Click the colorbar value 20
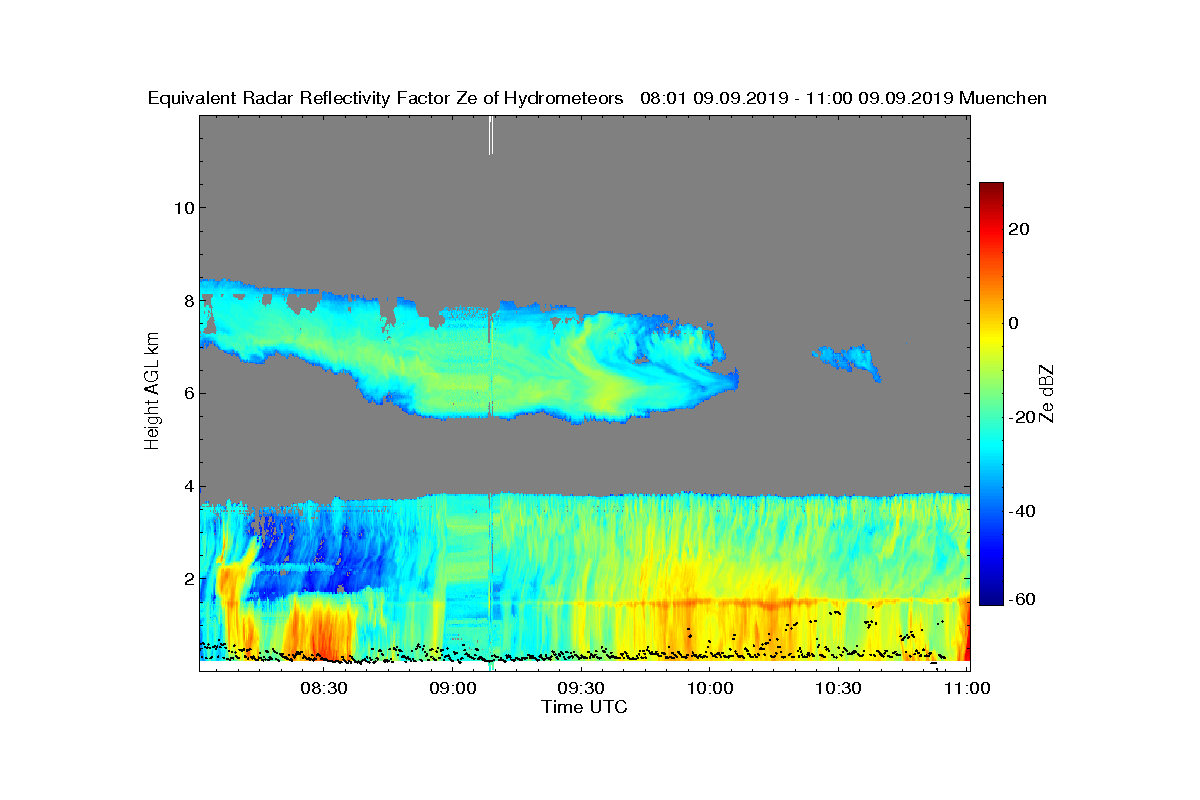 1020,229
